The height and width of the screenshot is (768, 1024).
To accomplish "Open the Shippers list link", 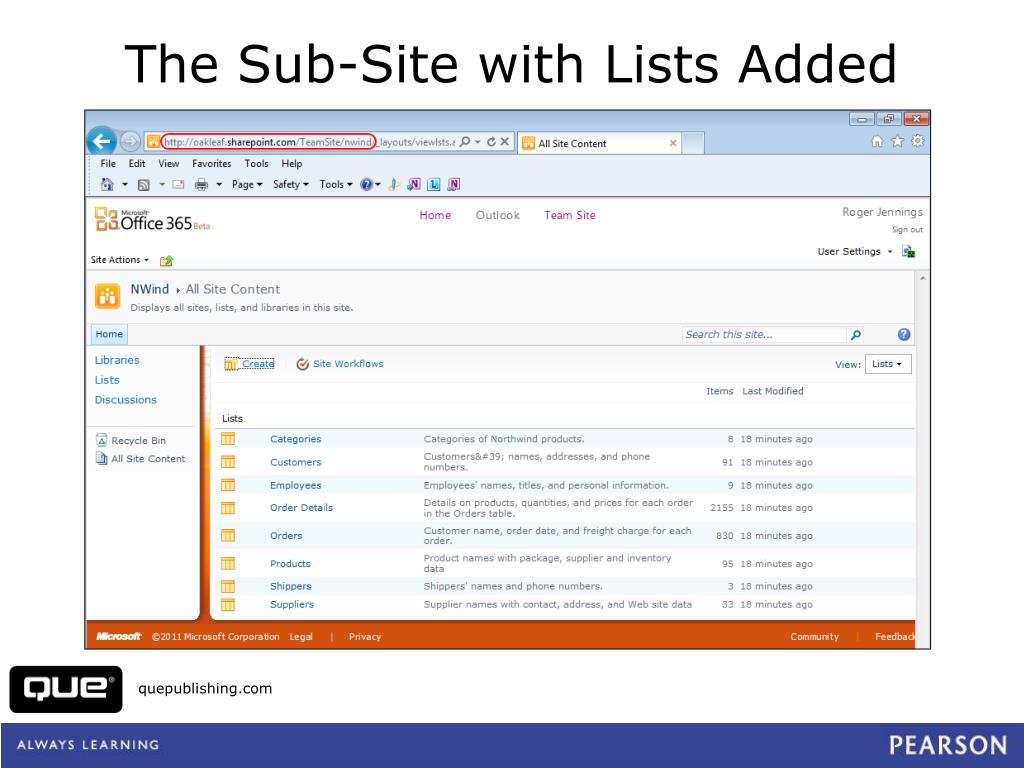I will tap(291, 586).
